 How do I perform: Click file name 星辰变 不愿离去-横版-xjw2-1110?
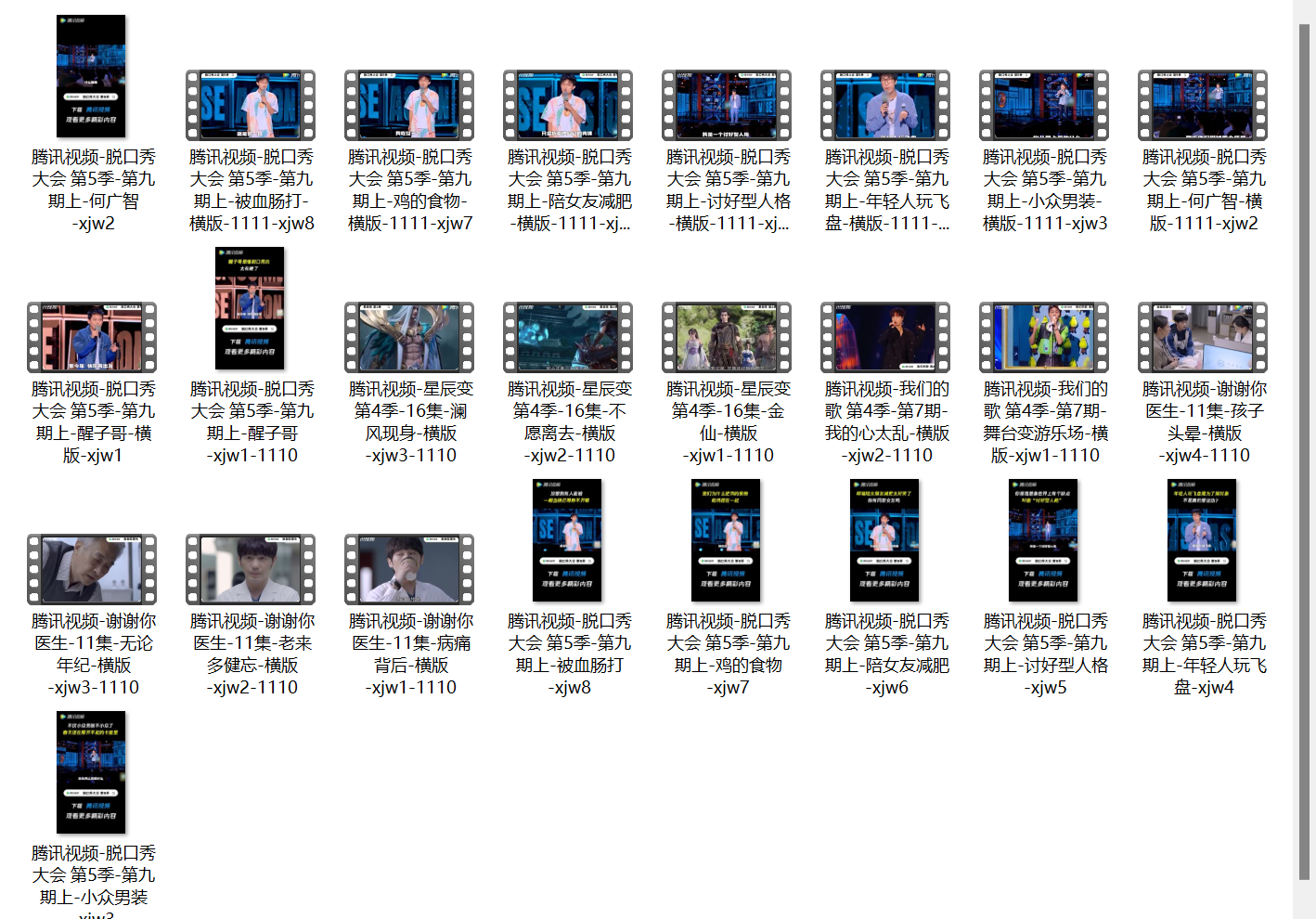(x=569, y=422)
